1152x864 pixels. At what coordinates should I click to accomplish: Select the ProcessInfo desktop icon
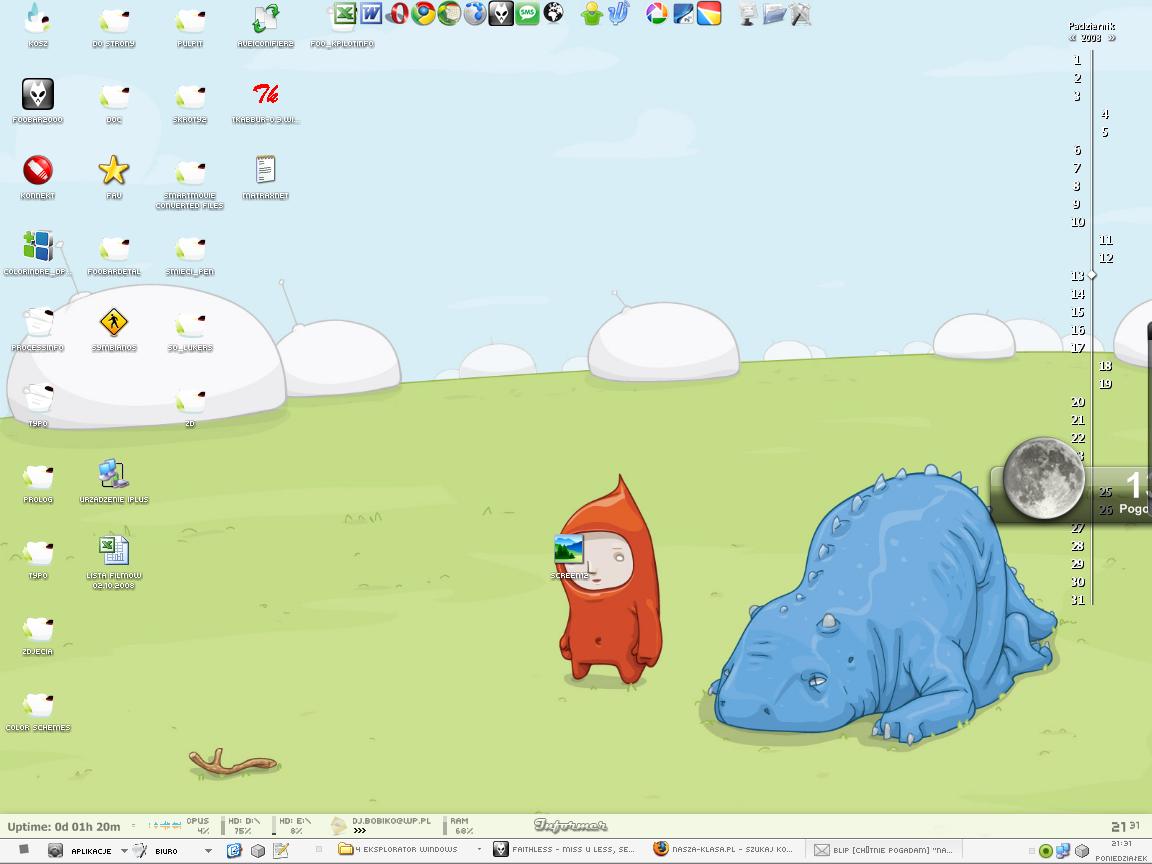37,329
